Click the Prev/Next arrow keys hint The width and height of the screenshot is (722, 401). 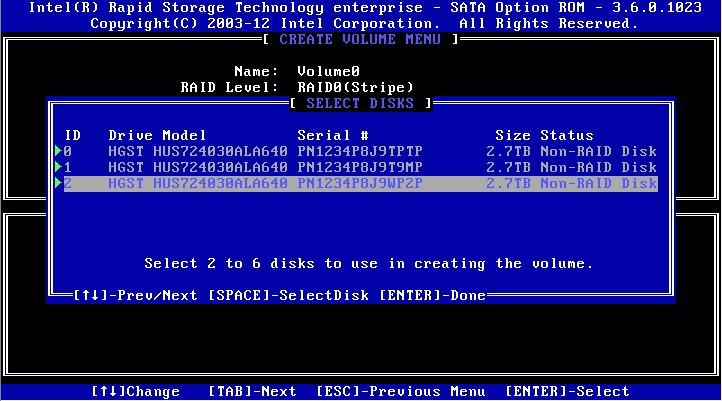[x=135, y=295]
